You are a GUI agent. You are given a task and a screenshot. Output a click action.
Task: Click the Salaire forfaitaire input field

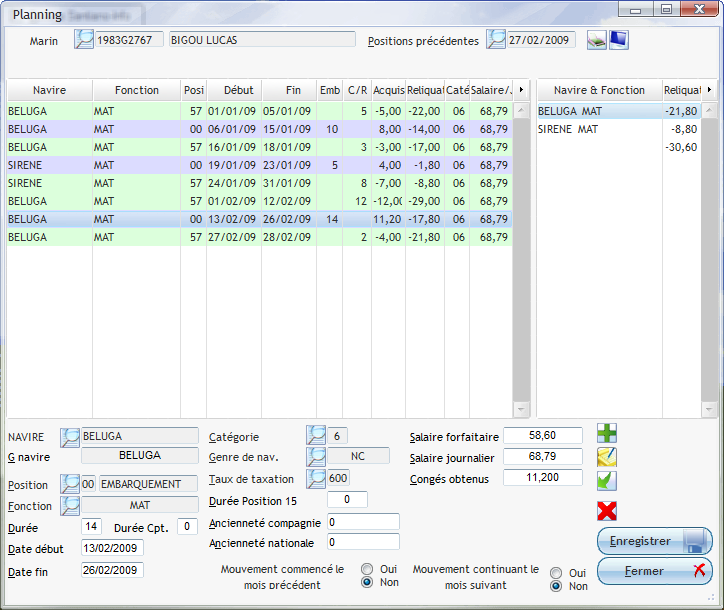click(x=543, y=435)
